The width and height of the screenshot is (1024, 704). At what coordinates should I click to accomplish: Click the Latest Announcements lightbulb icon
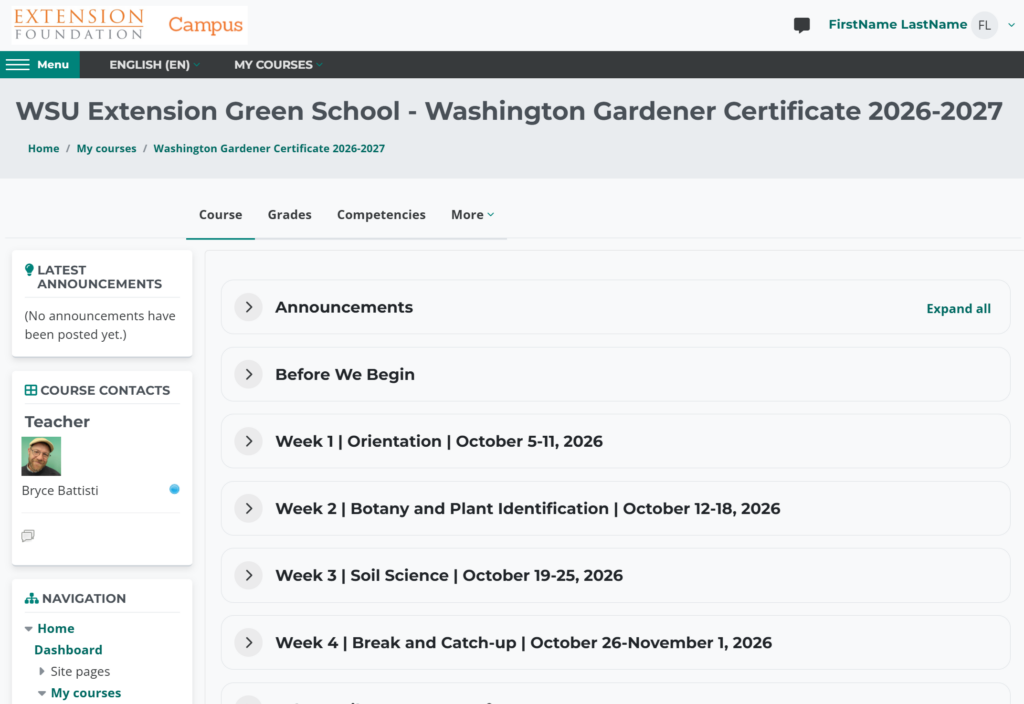tap(29, 270)
